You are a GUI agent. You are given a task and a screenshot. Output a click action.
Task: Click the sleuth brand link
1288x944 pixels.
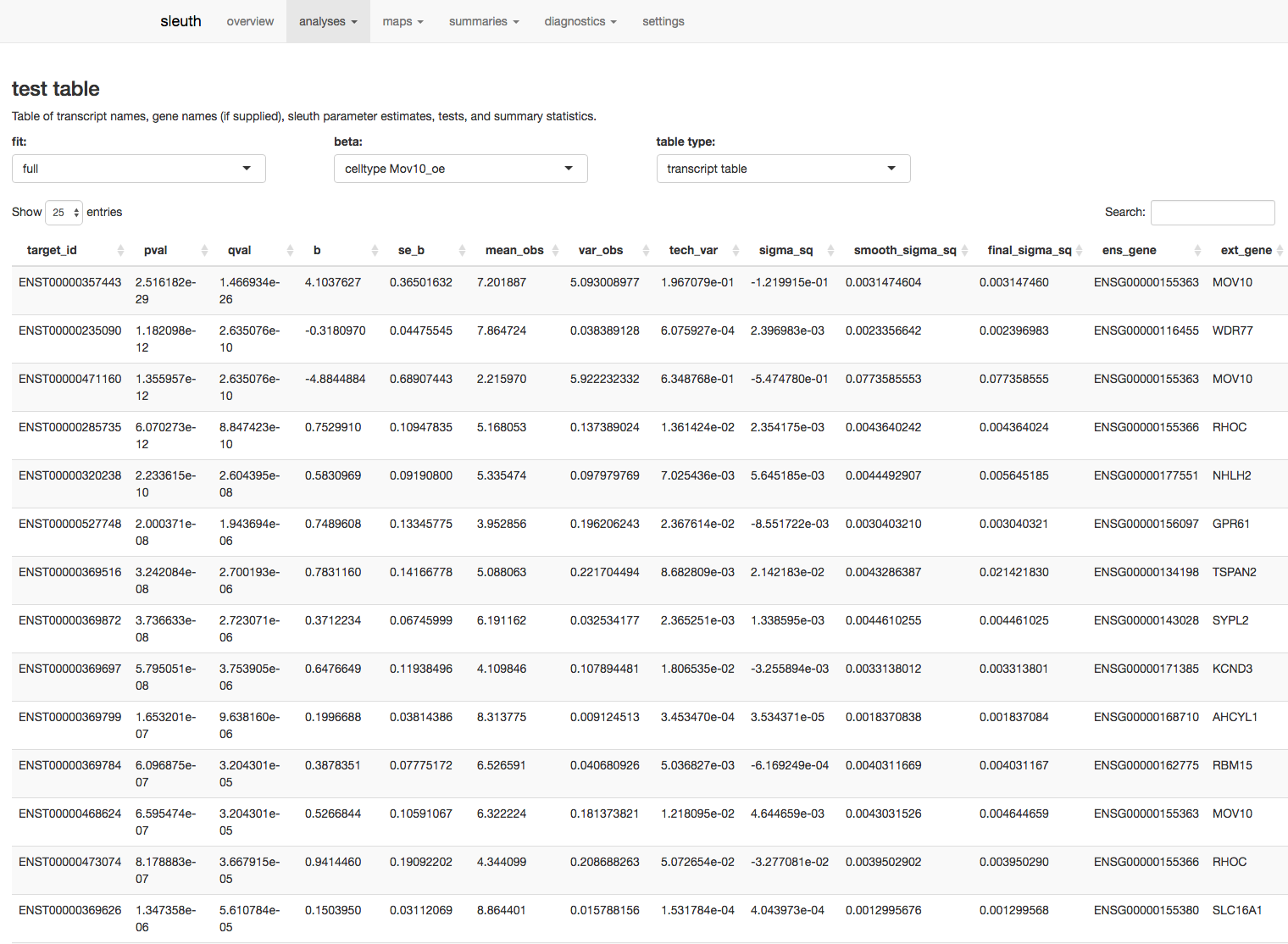coord(180,21)
